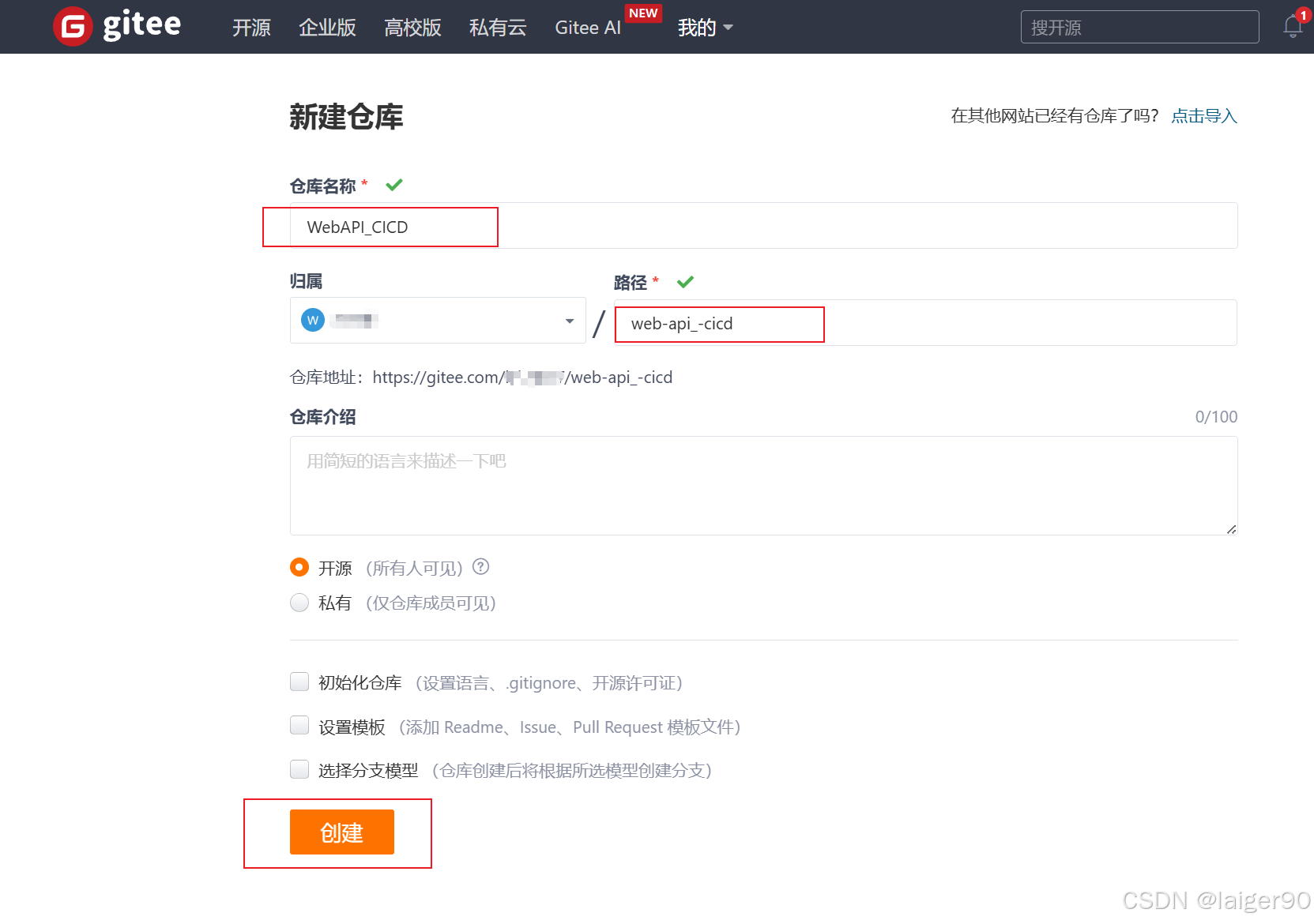Click the Gitee logo icon
This screenshot has height=924, width=1314.
73,27
